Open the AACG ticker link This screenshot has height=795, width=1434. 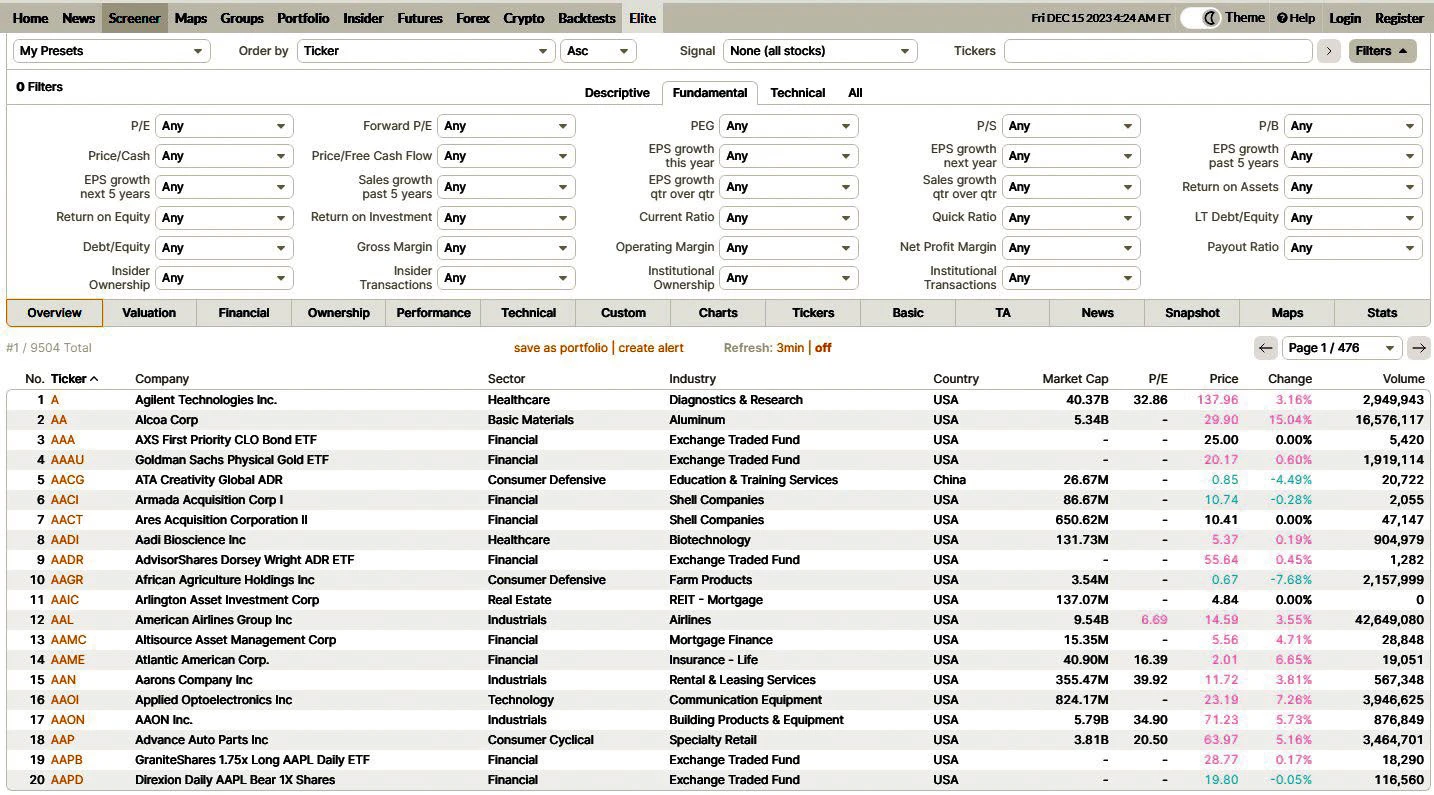(67, 480)
